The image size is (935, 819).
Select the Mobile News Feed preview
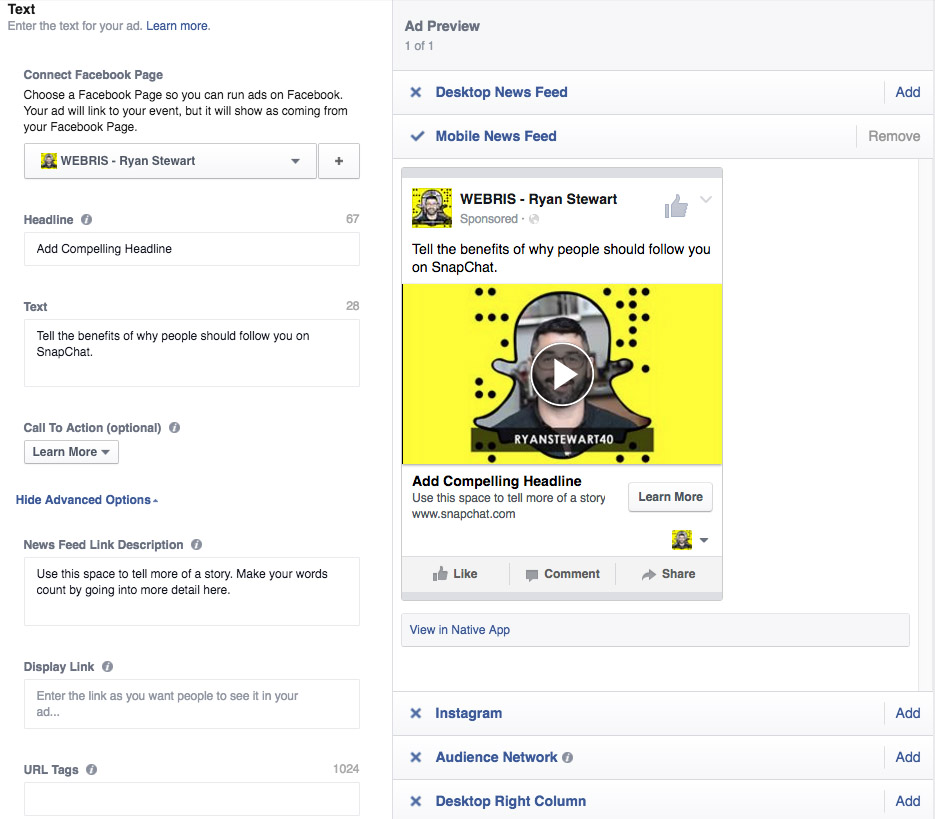point(496,136)
